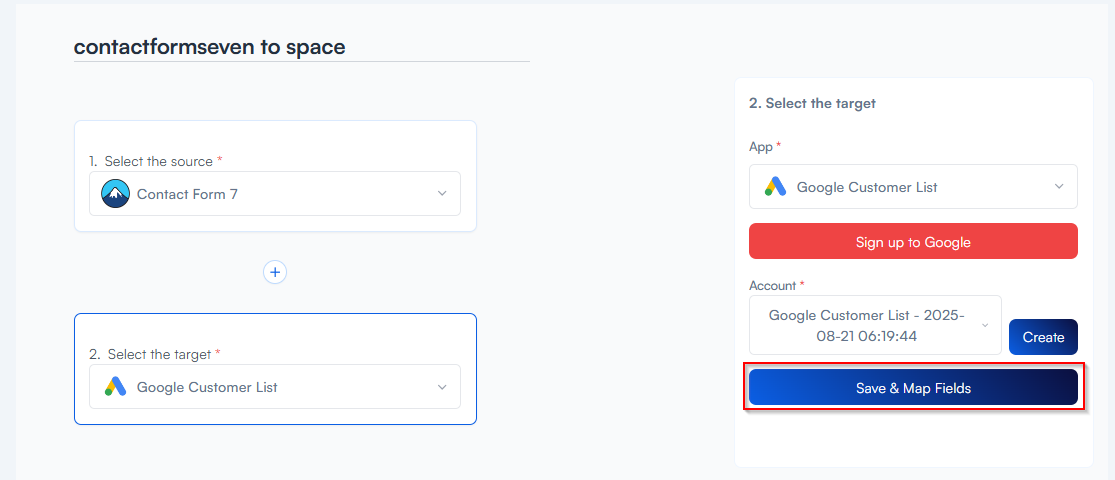Click the Account field label
The height and width of the screenshot is (480, 1115).
pyautogui.click(x=772, y=285)
